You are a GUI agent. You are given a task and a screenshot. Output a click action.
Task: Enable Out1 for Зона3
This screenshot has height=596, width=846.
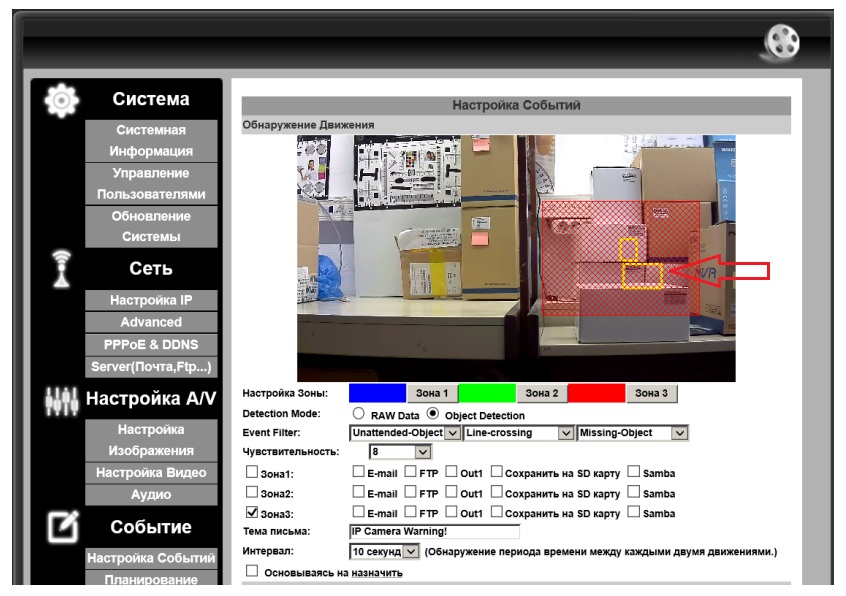(x=452, y=511)
